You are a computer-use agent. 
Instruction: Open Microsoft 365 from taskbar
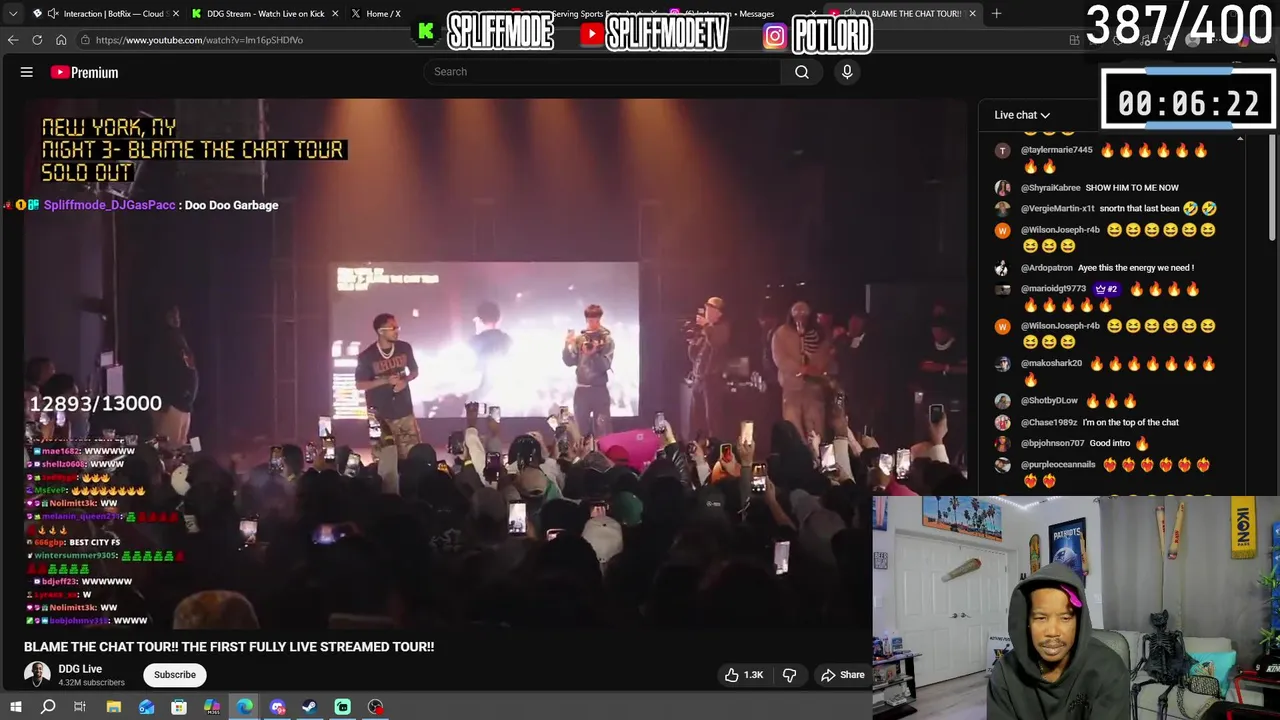[212, 707]
